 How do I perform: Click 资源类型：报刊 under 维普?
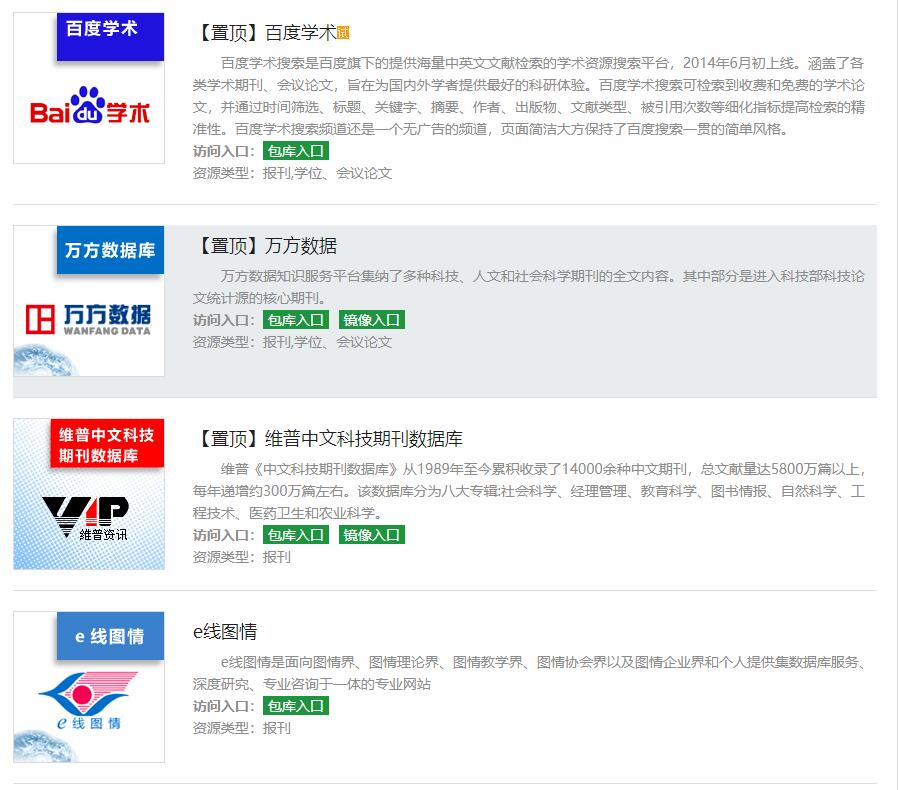[242, 557]
